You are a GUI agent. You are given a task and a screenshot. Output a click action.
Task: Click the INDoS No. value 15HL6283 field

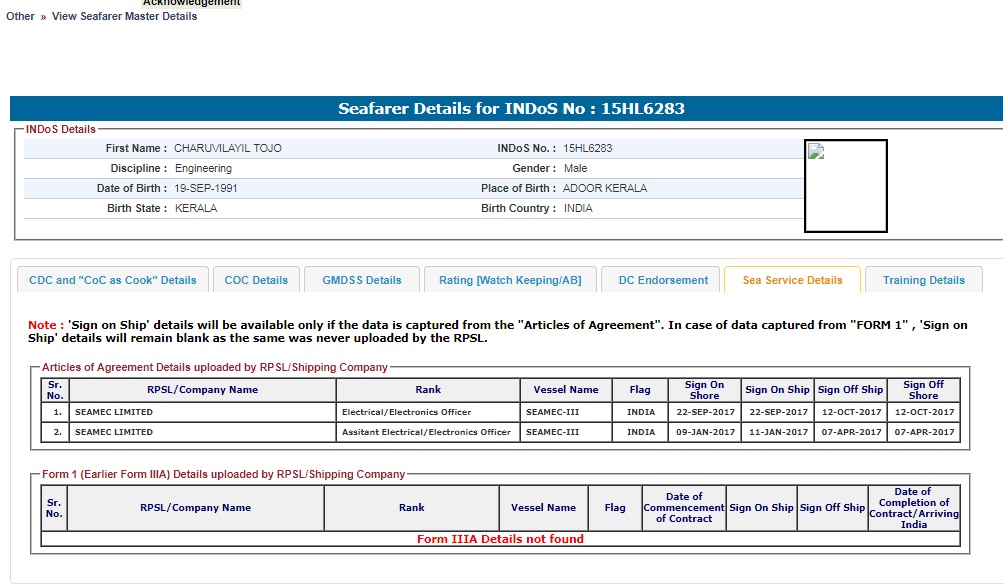coord(588,148)
